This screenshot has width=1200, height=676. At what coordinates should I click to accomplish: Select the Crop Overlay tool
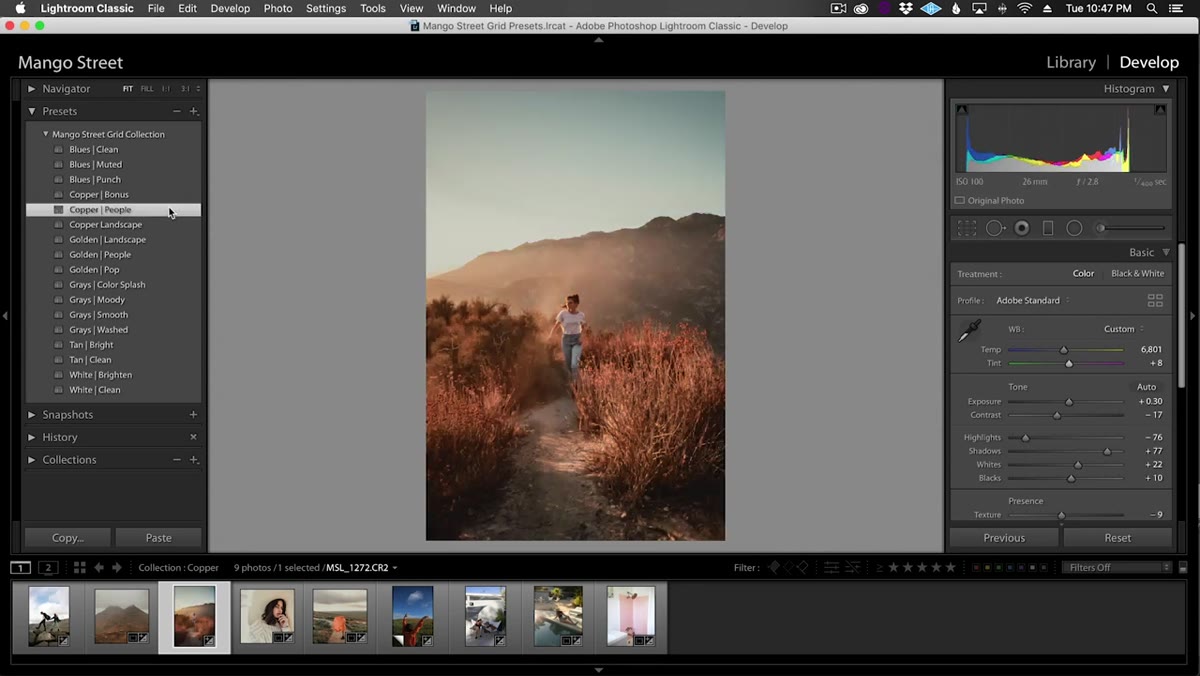[x=967, y=228]
